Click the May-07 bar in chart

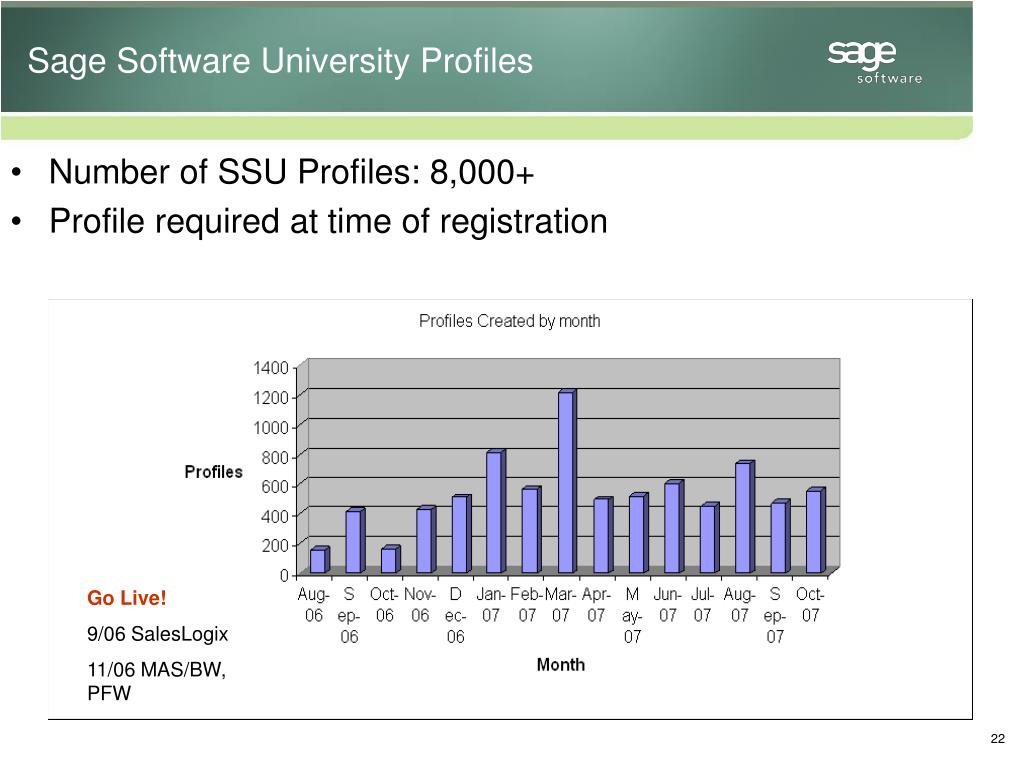point(638,534)
